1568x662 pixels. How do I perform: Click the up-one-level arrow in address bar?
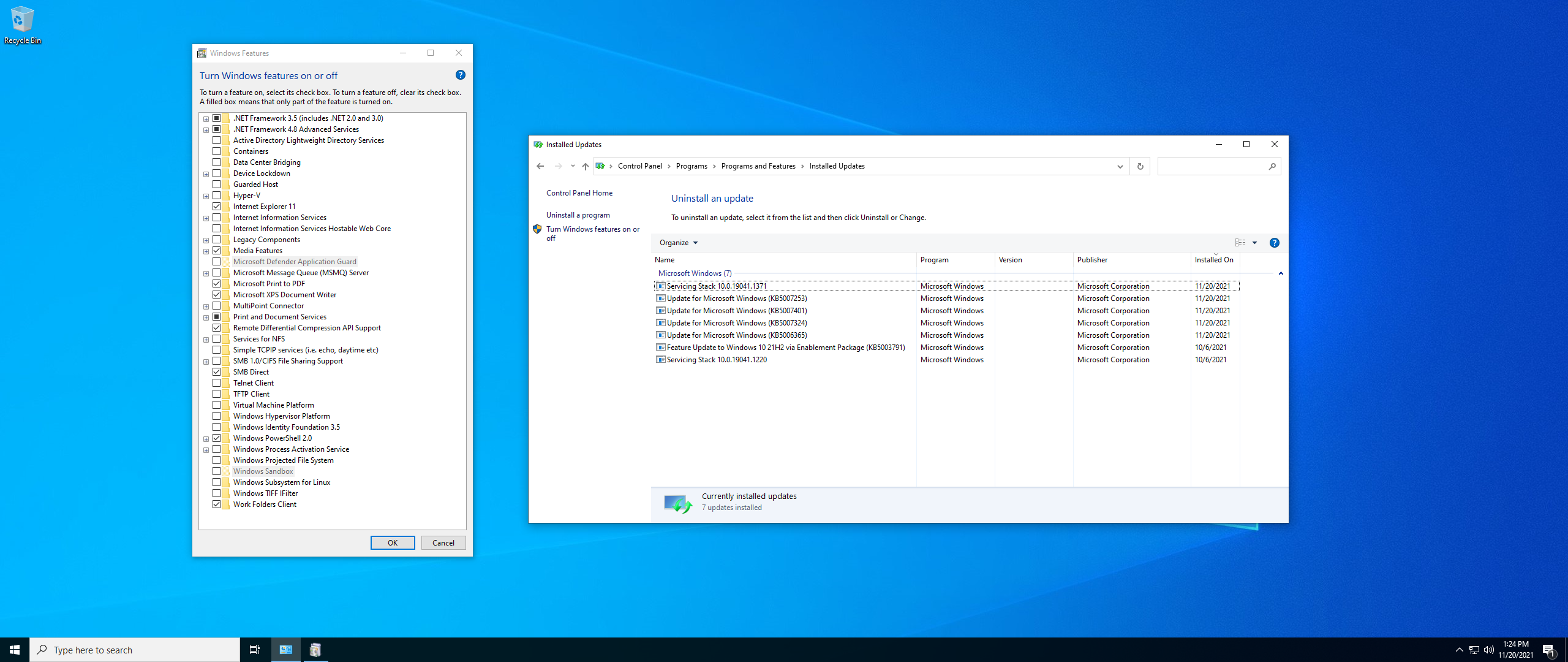[x=586, y=166]
